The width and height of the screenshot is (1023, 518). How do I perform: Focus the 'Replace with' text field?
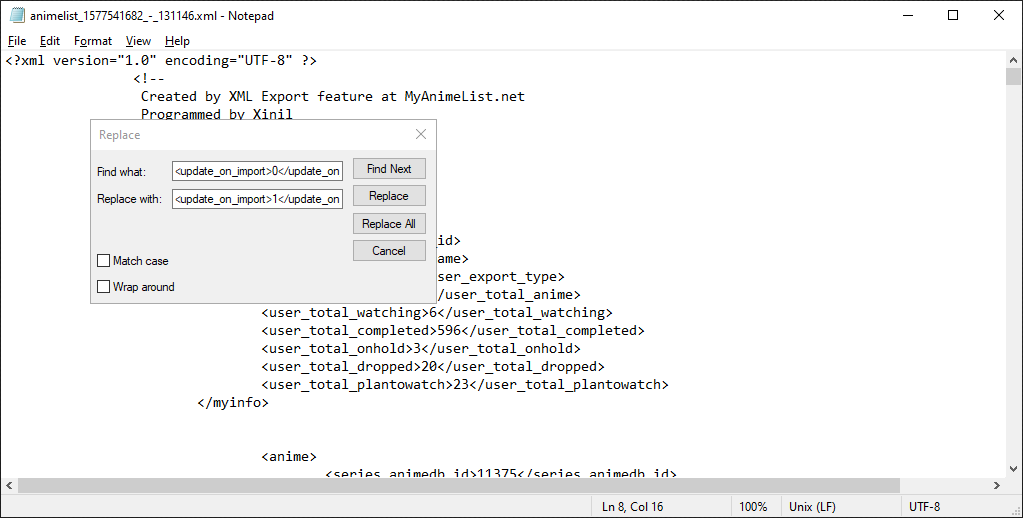coord(257,199)
